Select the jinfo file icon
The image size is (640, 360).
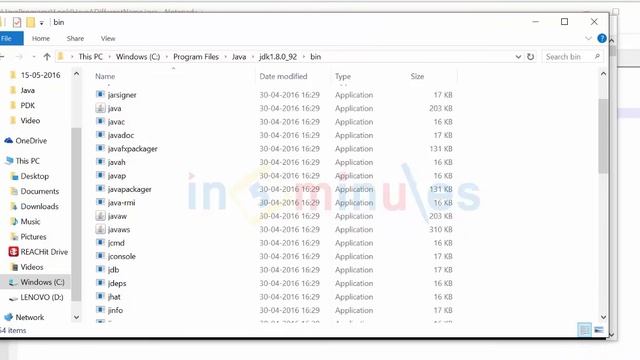(x=100, y=310)
